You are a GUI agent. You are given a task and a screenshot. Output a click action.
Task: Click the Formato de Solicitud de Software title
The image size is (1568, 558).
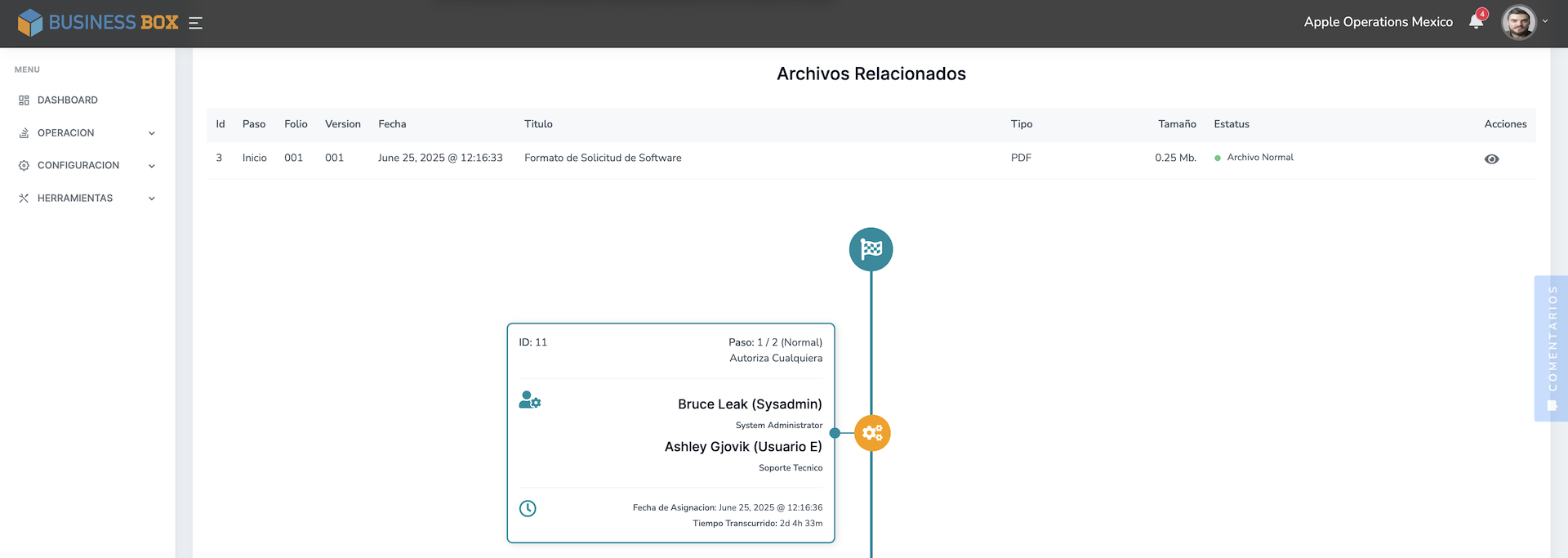603,158
